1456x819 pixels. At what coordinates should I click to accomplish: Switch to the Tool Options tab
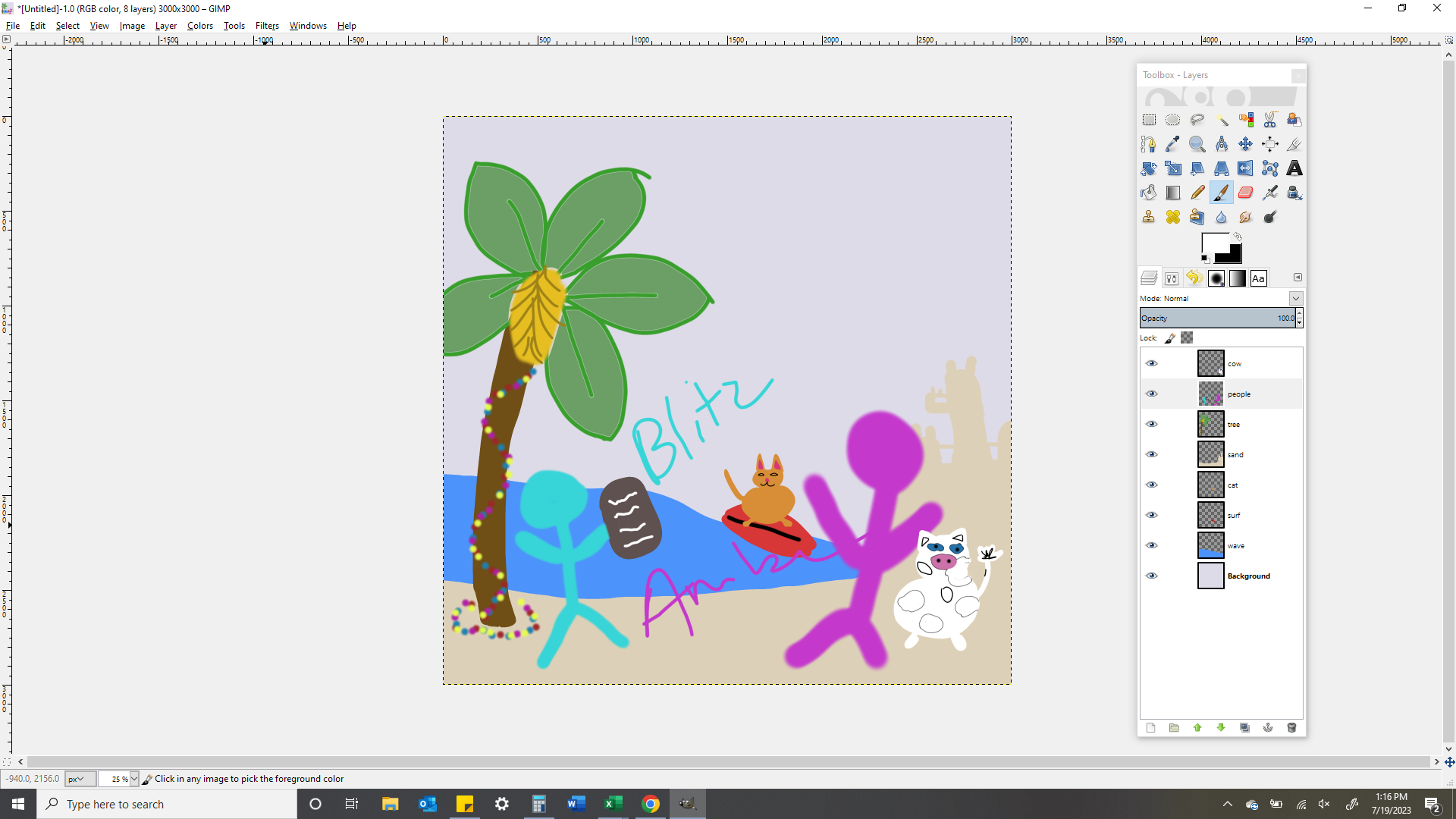click(1172, 278)
